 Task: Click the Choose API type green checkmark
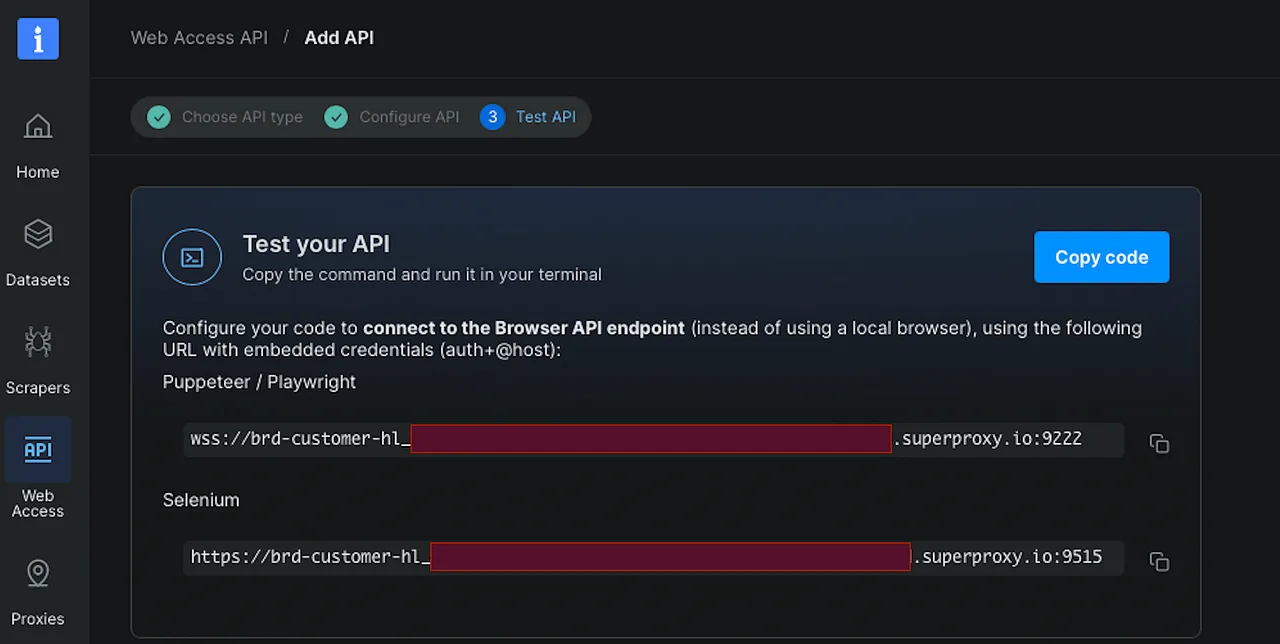159,117
